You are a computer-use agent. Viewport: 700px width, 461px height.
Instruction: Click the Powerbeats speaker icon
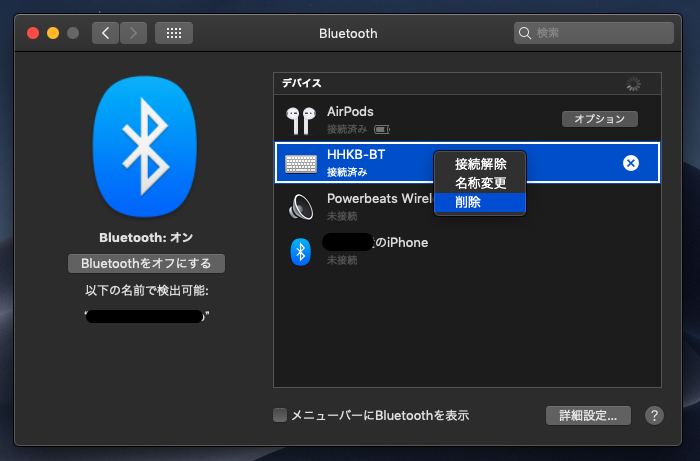[x=301, y=208]
